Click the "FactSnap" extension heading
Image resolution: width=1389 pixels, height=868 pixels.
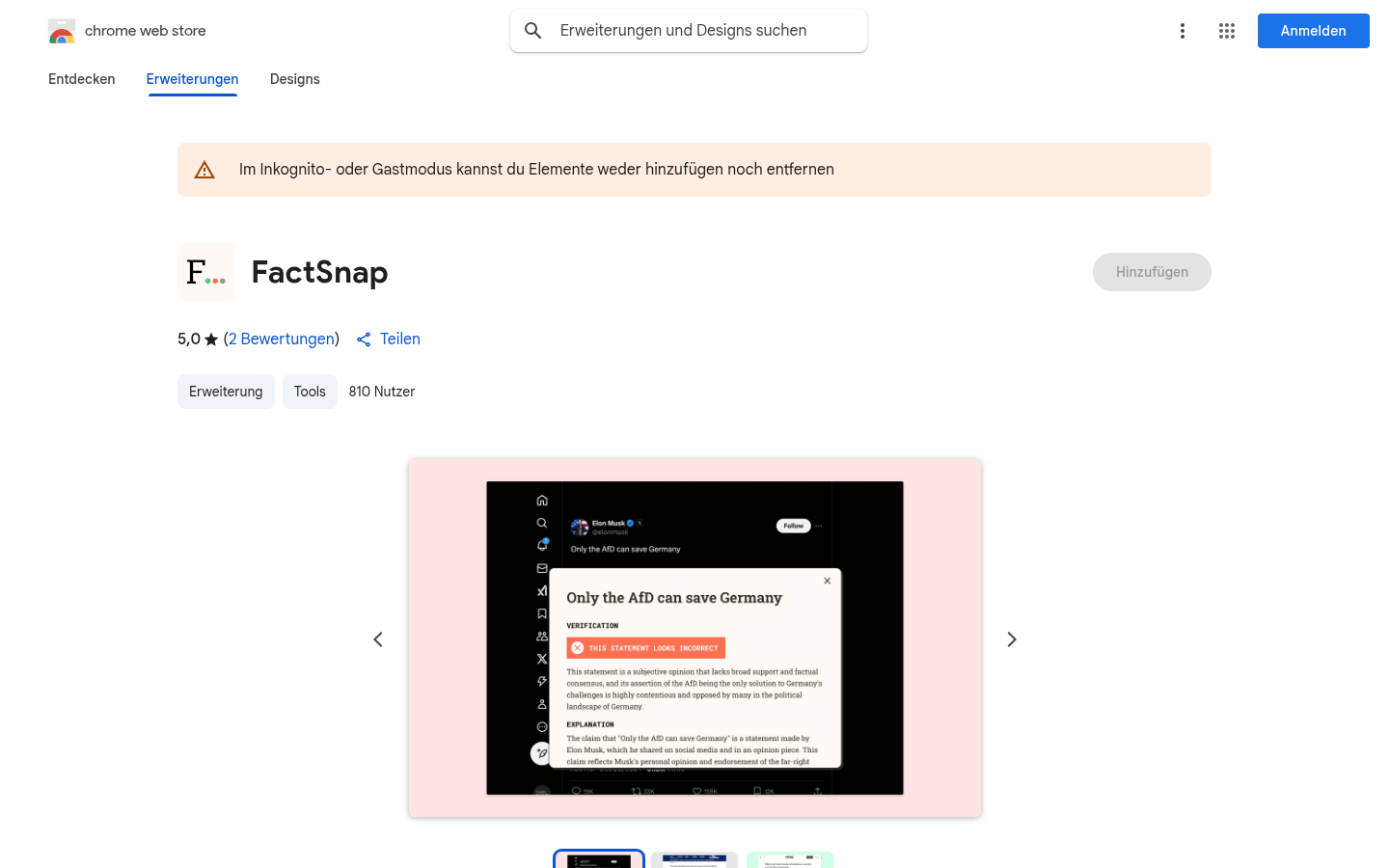[x=320, y=272]
